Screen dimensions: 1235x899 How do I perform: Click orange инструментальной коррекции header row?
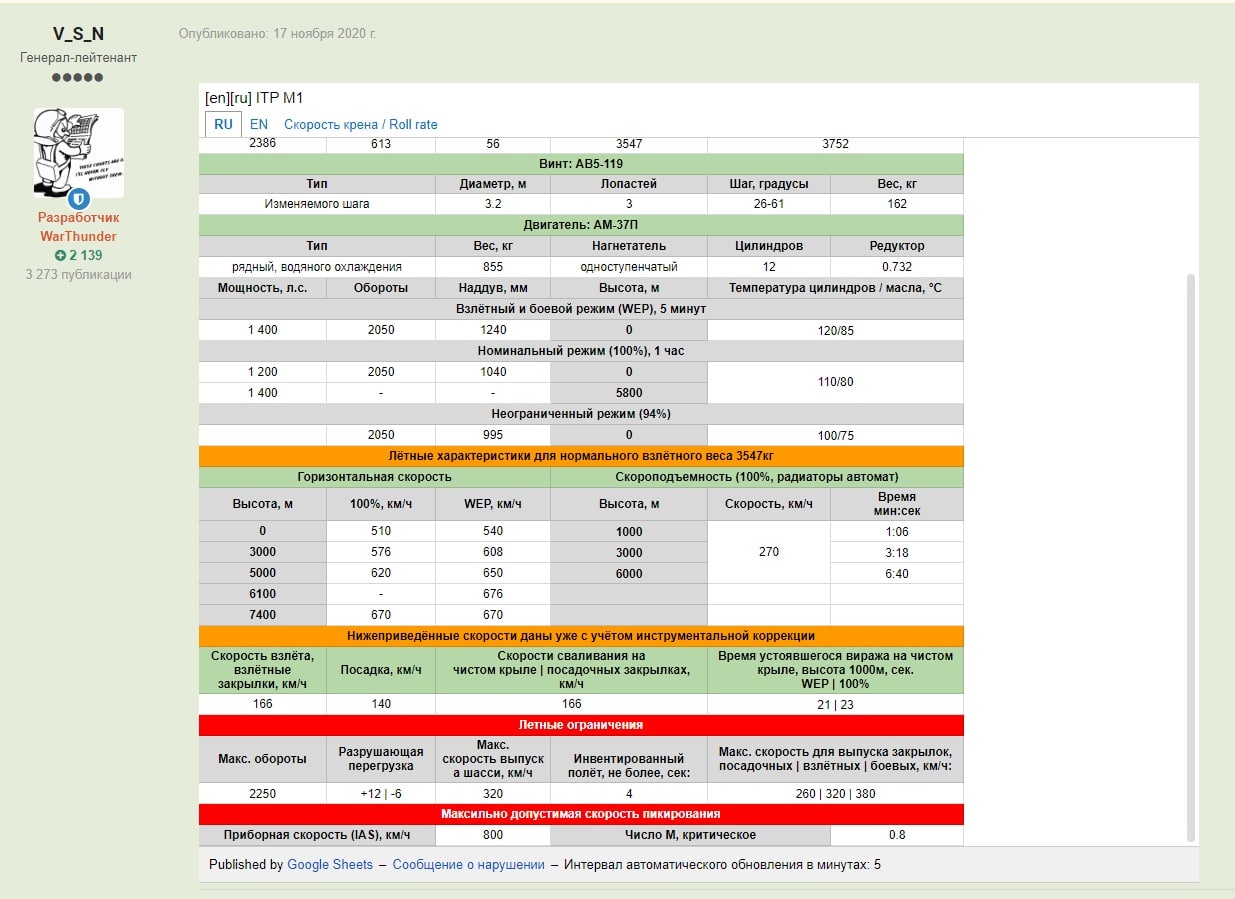(581, 636)
